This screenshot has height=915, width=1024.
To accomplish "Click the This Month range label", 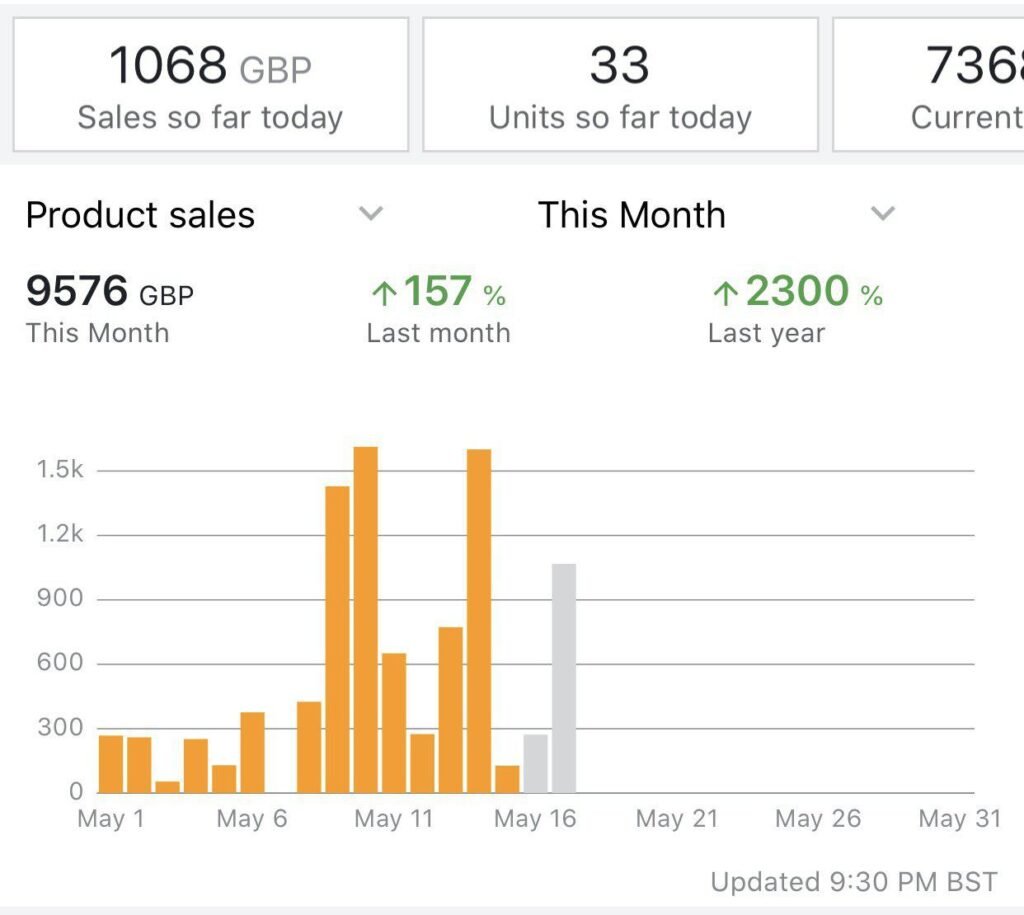I will pyautogui.click(x=631, y=215).
